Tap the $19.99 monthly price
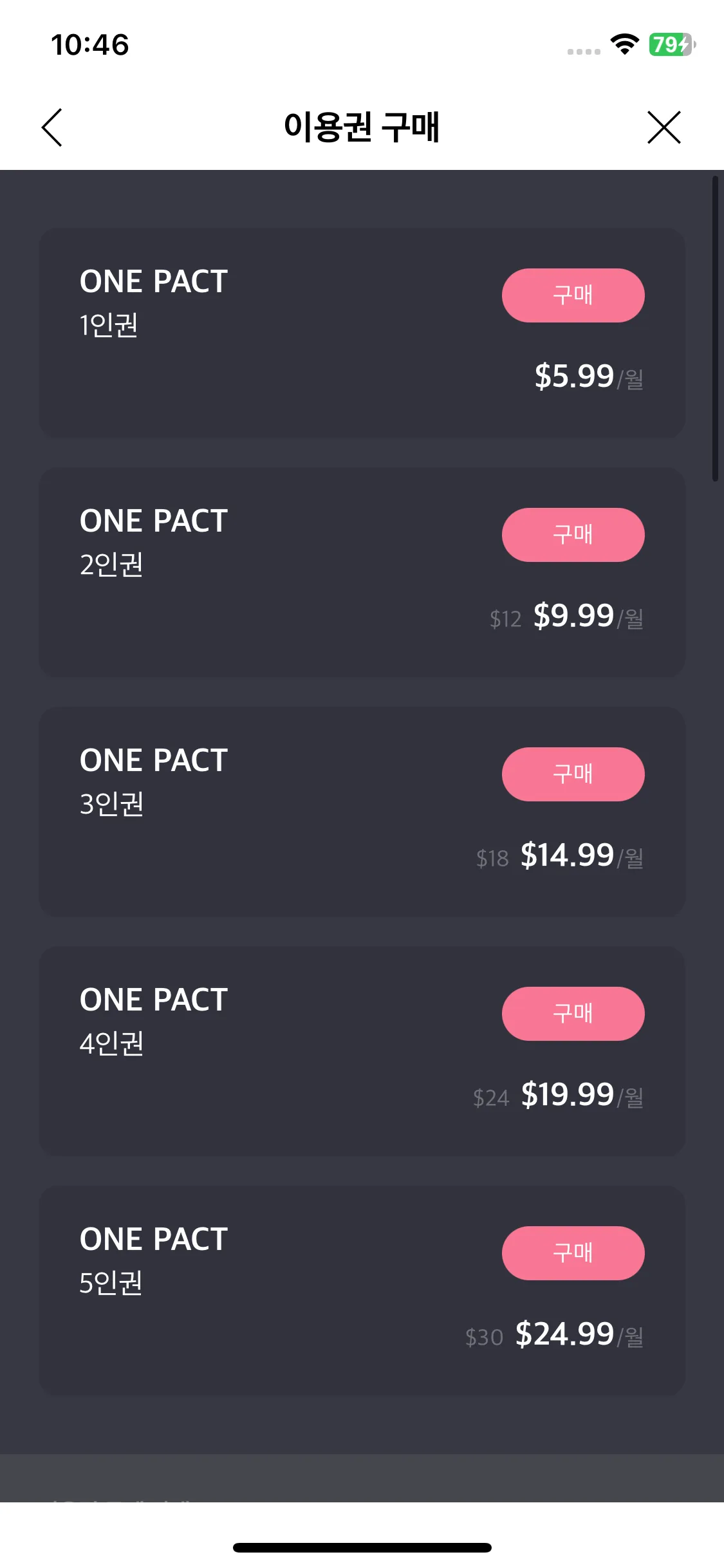The width and height of the screenshot is (724, 1568). pos(582,1095)
